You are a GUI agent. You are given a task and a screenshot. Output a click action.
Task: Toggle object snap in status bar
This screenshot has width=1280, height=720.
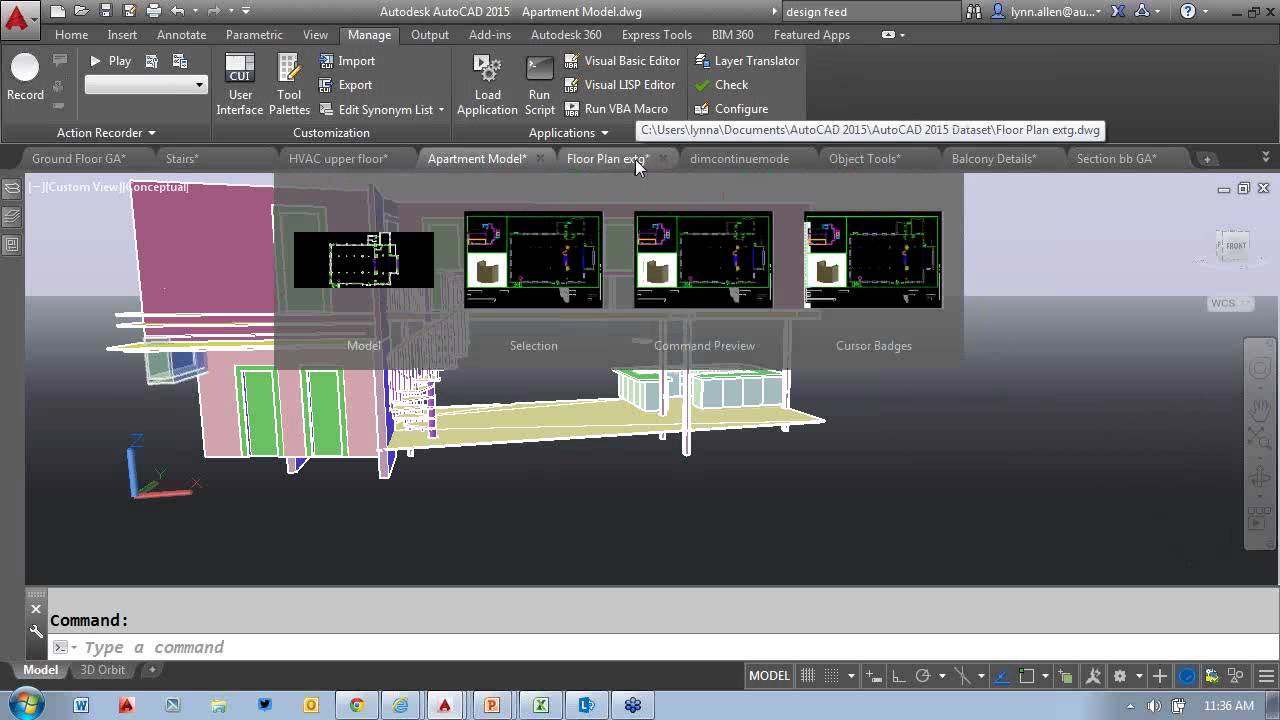tap(1026, 676)
